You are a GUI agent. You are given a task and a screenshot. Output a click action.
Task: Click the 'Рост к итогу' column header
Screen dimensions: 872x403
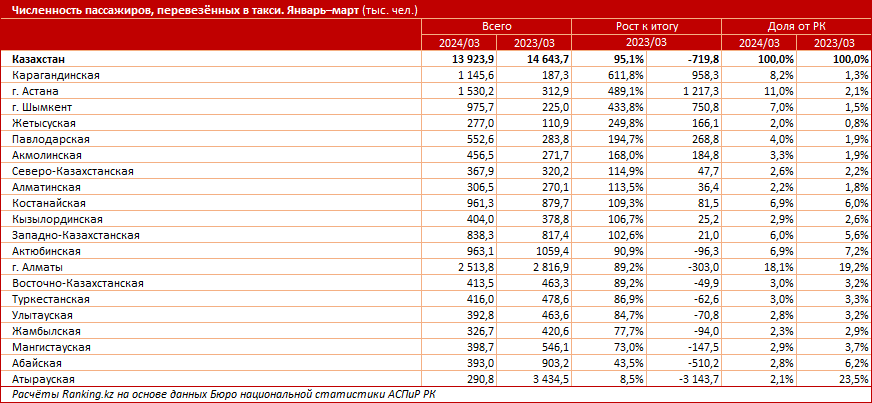click(646, 28)
